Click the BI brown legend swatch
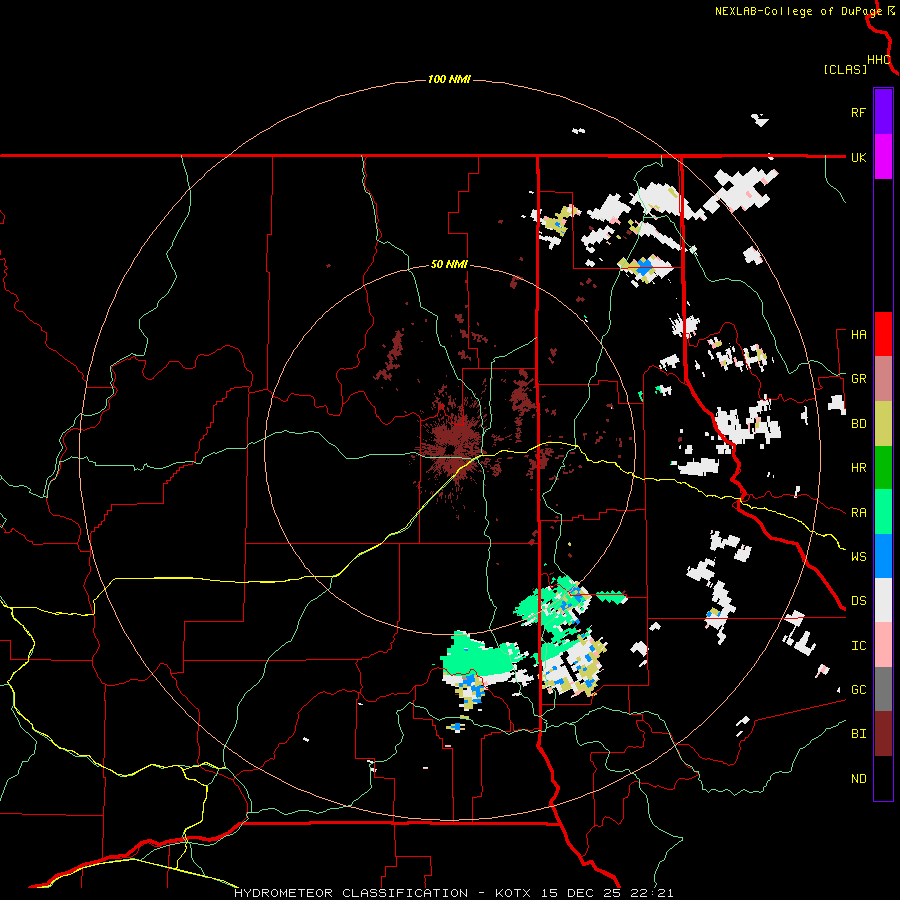Viewport: 900px width, 900px height. [x=883, y=734]
